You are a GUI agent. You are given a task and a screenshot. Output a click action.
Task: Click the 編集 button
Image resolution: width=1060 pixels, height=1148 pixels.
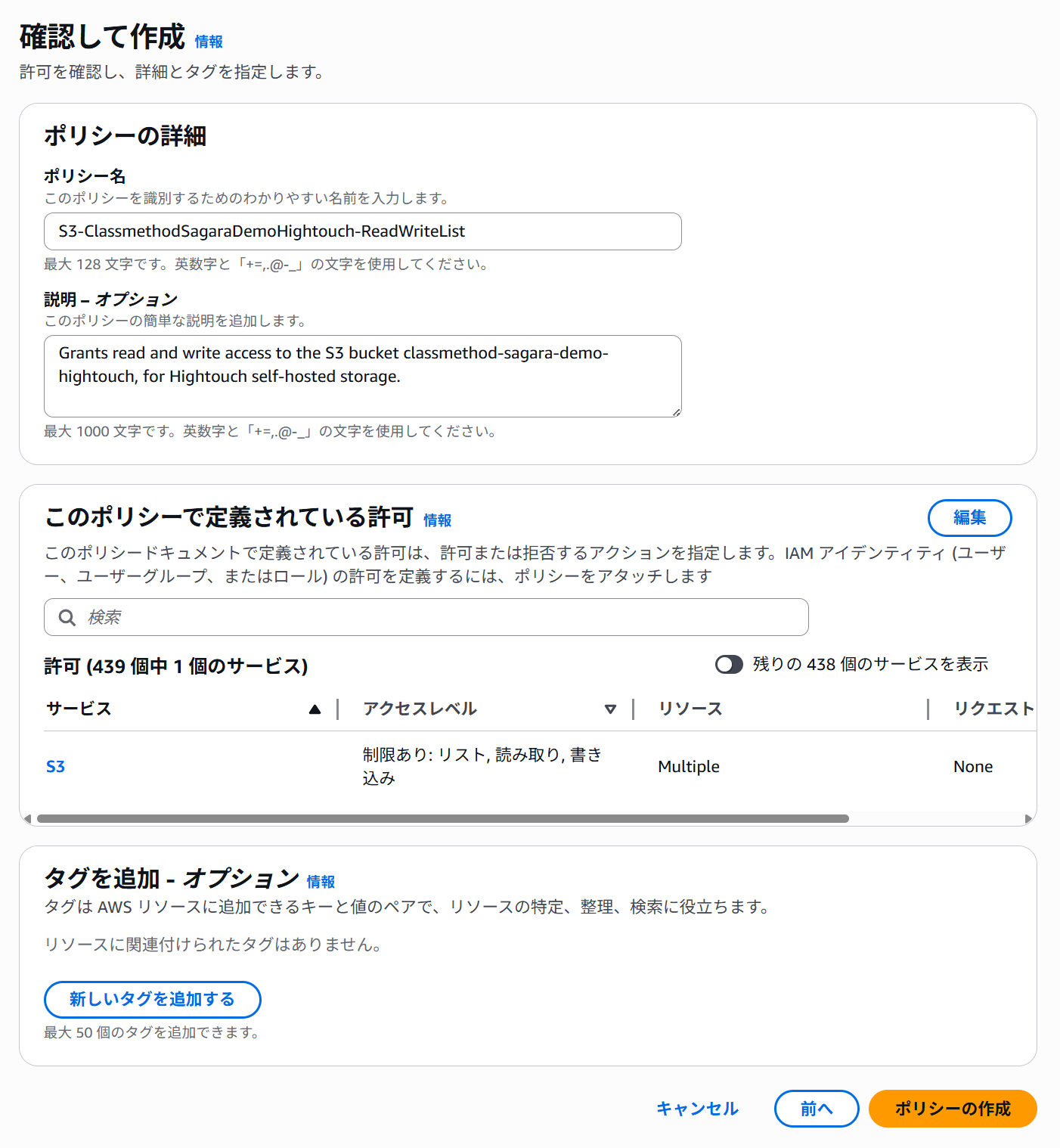click(x=969, y=518)
